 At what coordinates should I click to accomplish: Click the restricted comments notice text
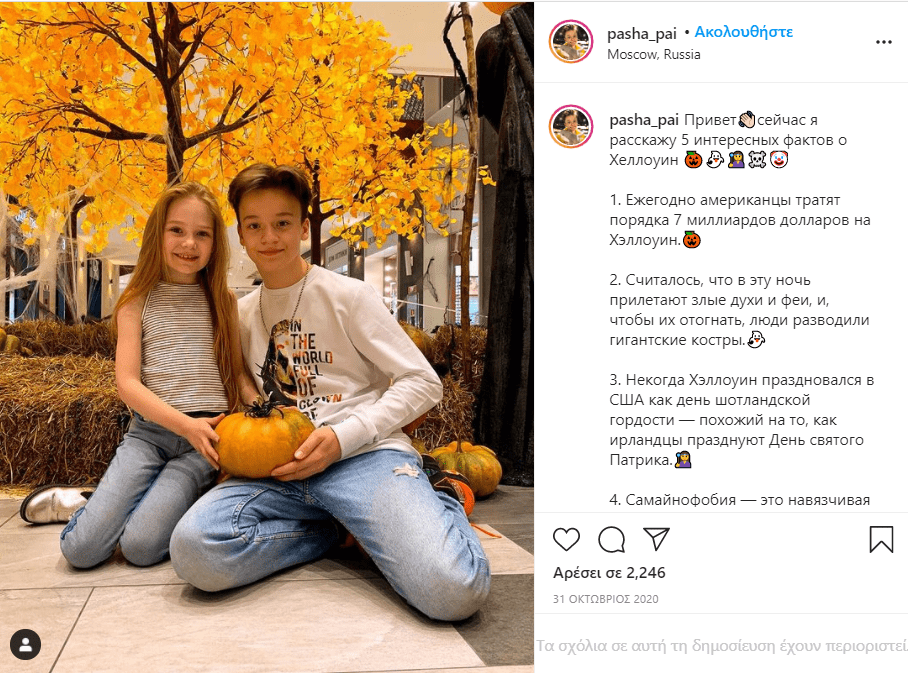pyautogui.click(x=722, y=646)
